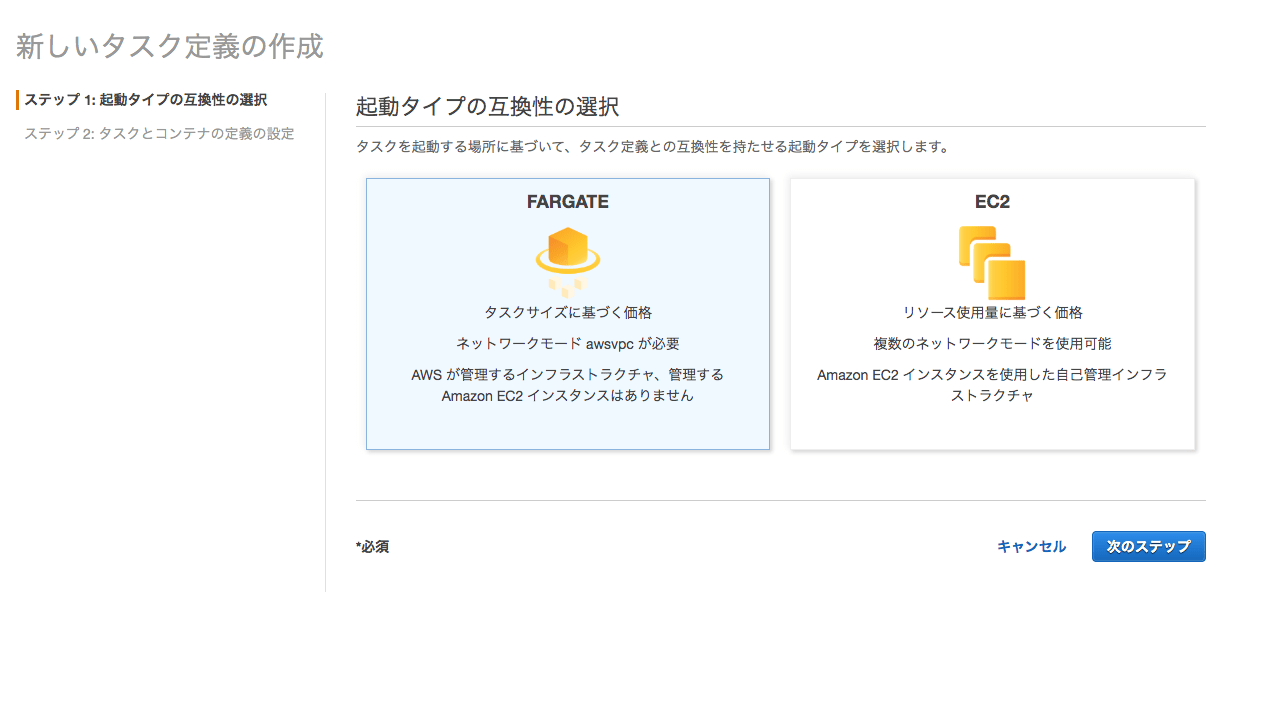
Task: Go to ステップ 1 in the sidebar
Action: (x=145, y=100)
